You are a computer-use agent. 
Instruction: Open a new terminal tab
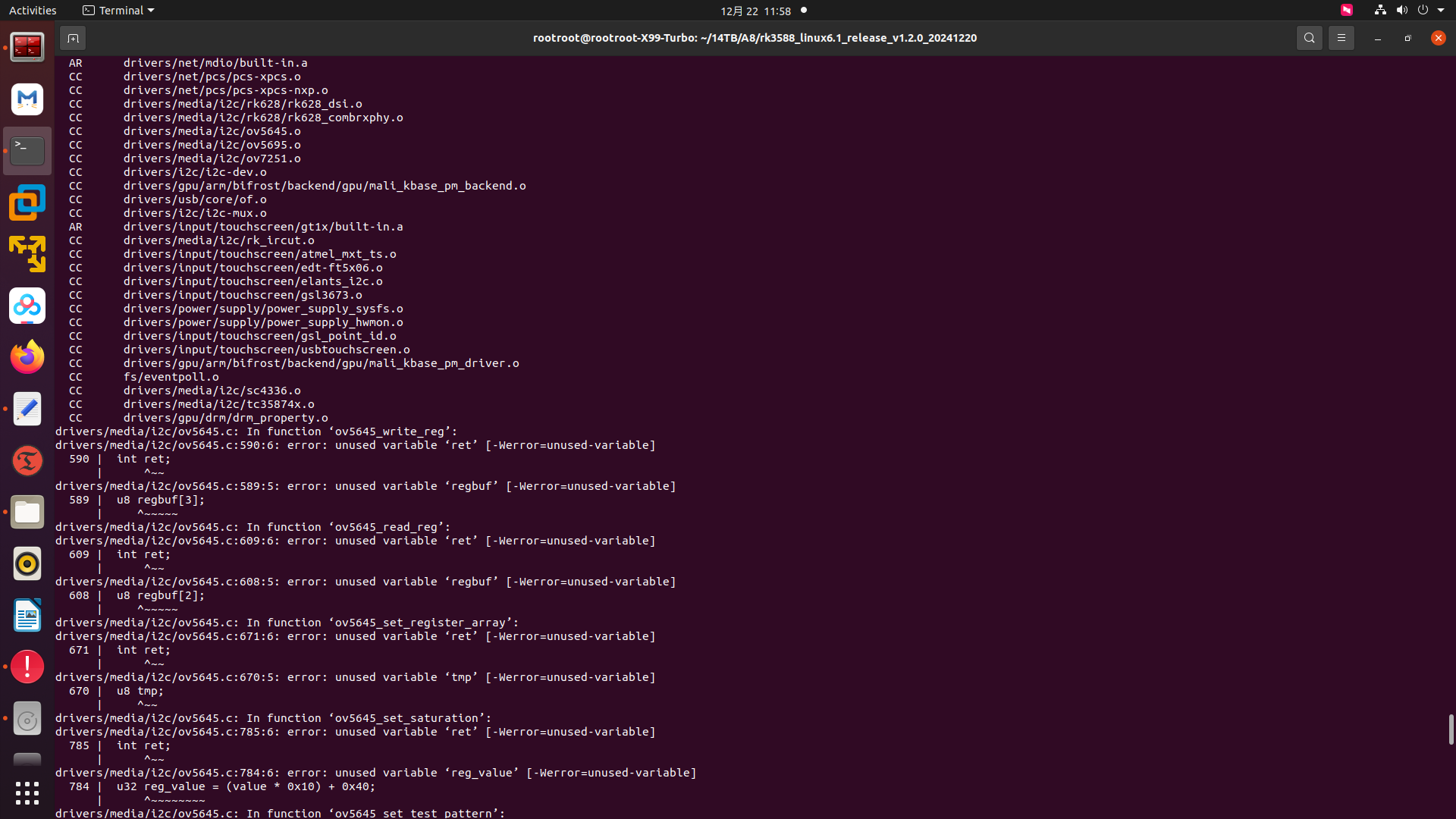(73, 38)
